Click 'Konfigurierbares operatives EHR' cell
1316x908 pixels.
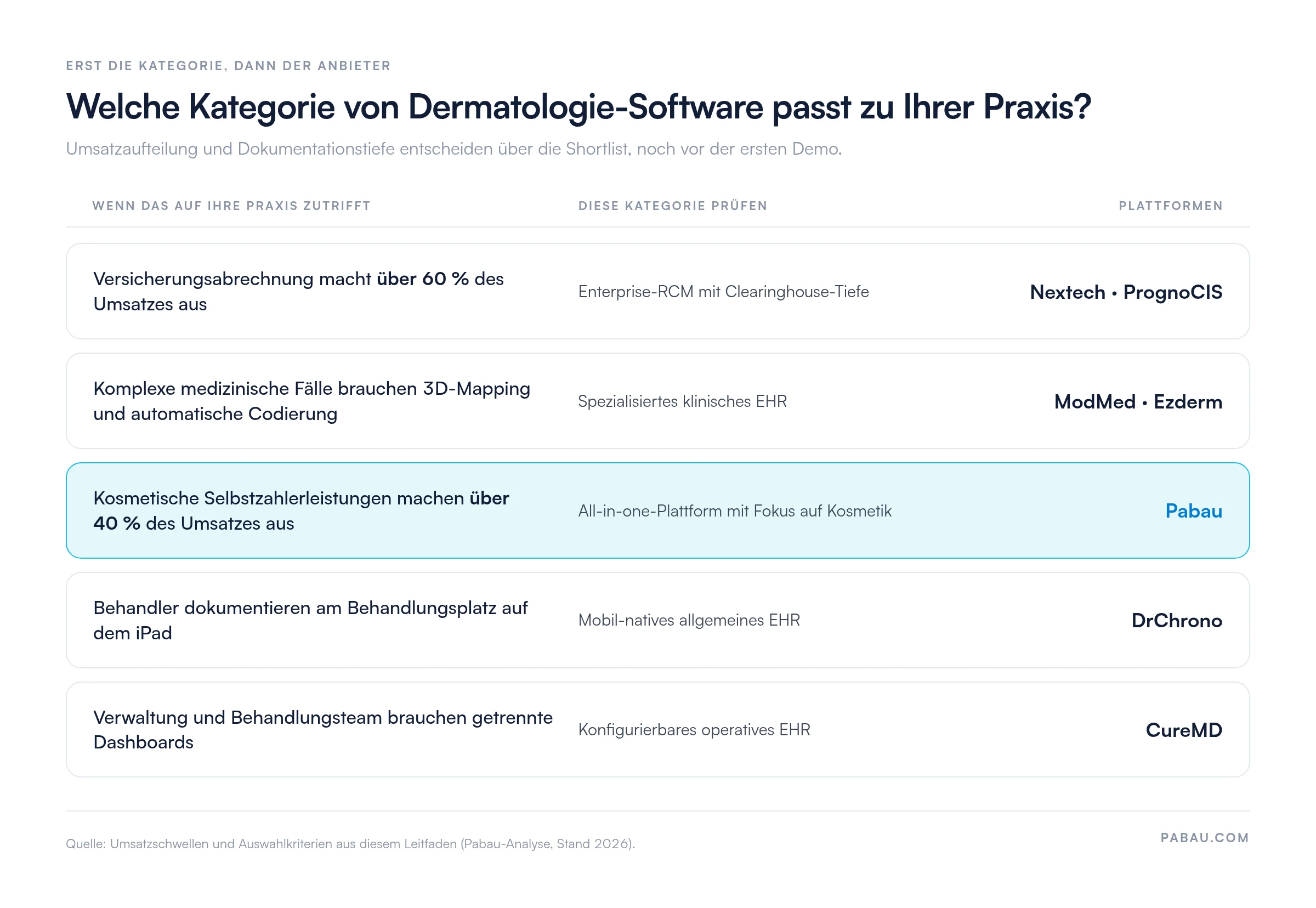[694, 730]
